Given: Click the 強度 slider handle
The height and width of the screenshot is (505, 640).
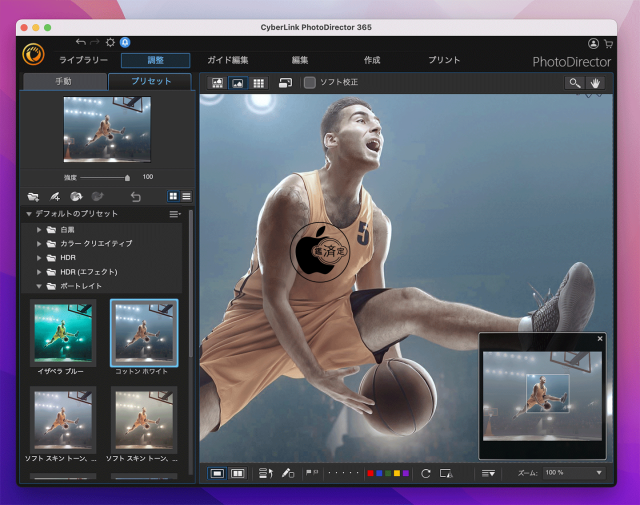Looking at the screenshot, I should click(x=127, y=178).
